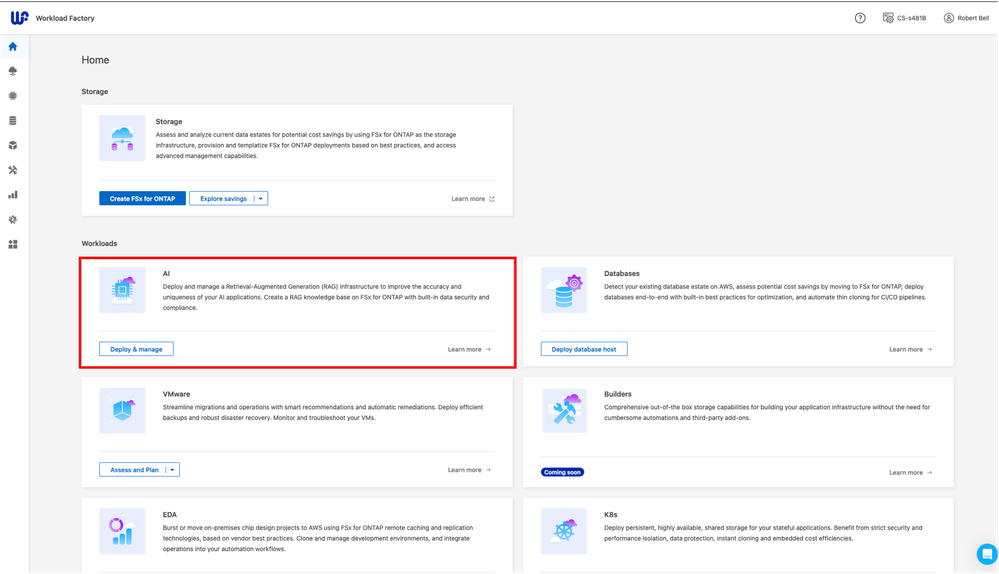Click the Databases card title
This screenshot has height=574, width=999.
(x=622, y=273)
